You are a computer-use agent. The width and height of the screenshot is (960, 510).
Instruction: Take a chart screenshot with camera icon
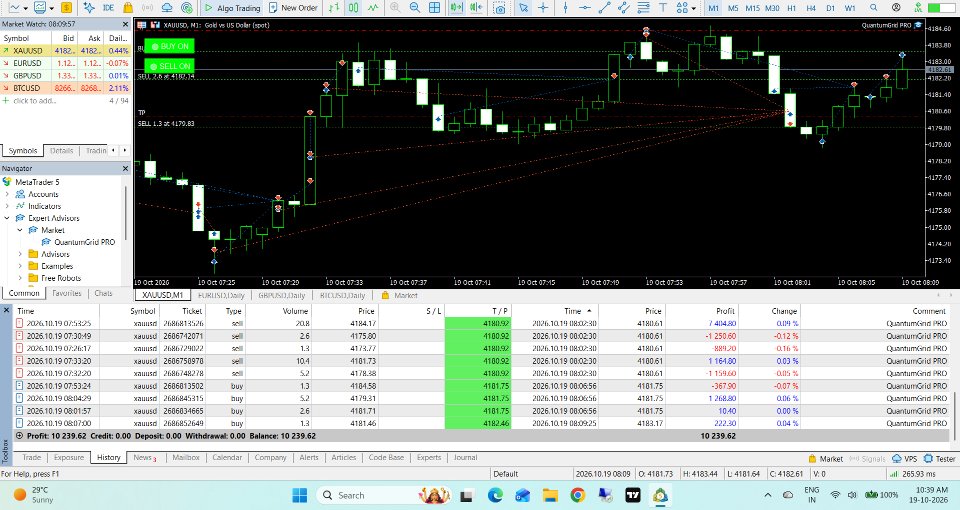click(x=500, y=8)
